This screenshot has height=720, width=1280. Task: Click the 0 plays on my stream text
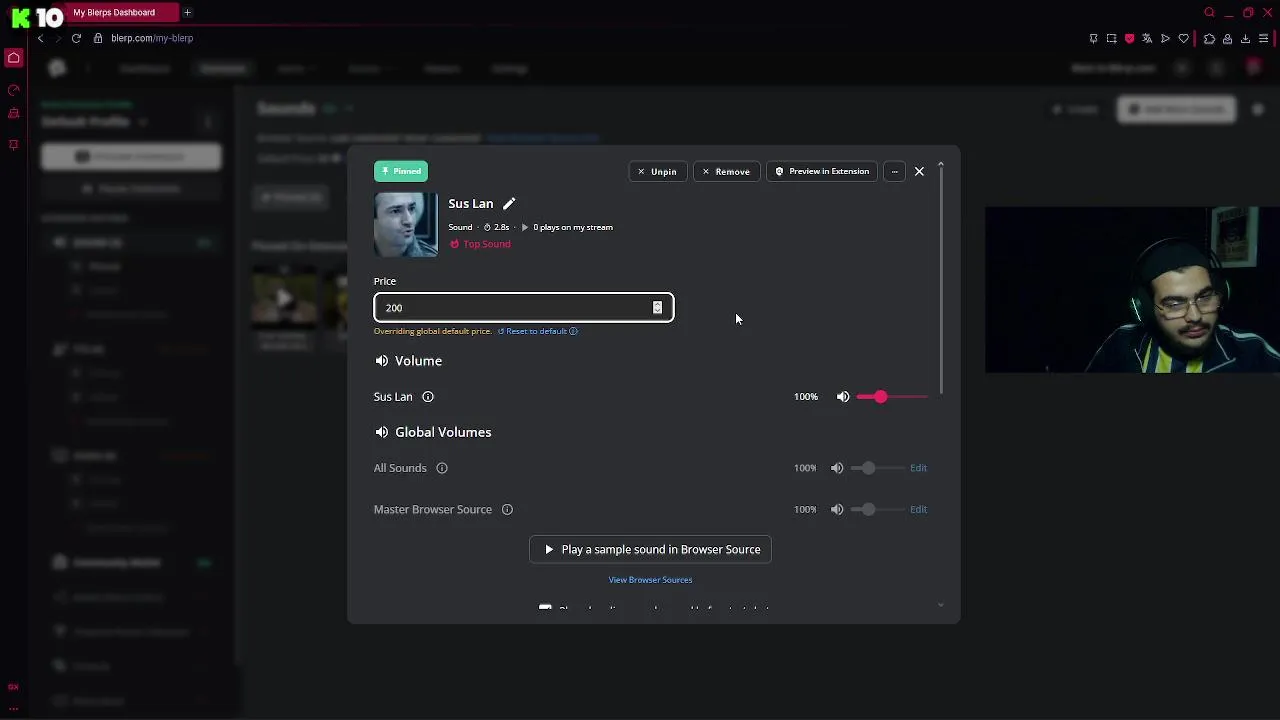click(572, 228)
